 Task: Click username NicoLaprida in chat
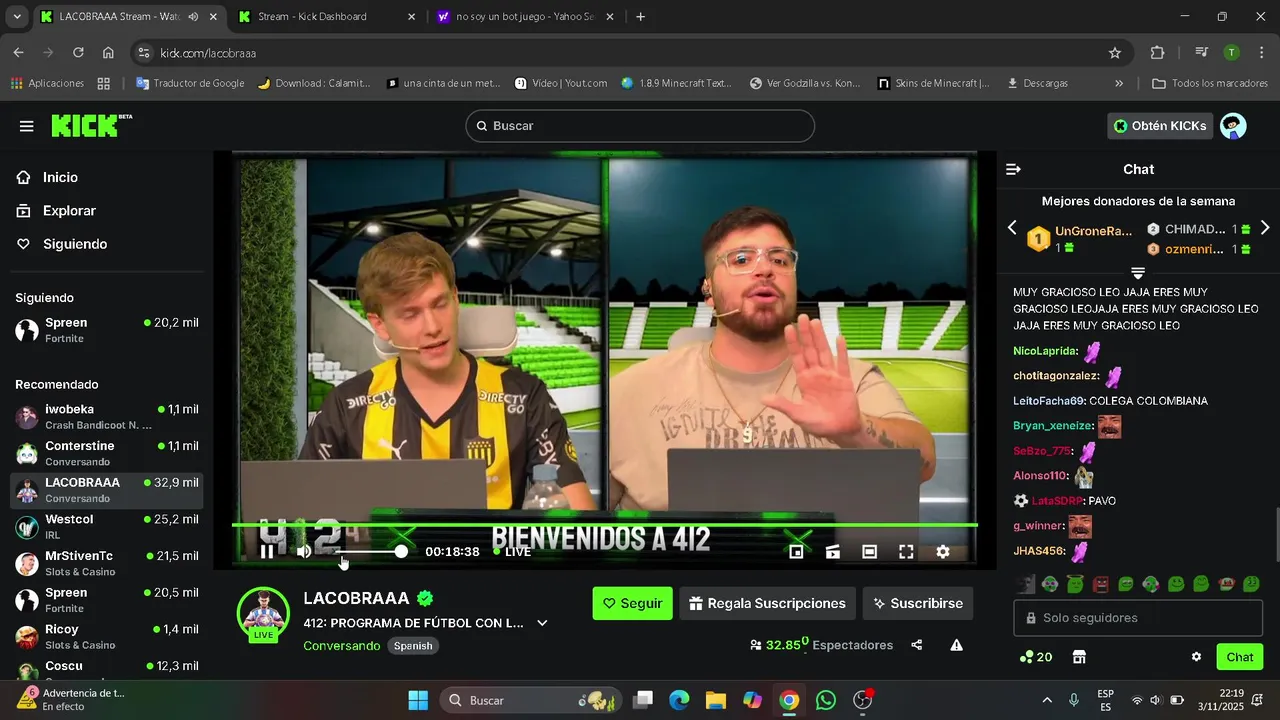1044,351
